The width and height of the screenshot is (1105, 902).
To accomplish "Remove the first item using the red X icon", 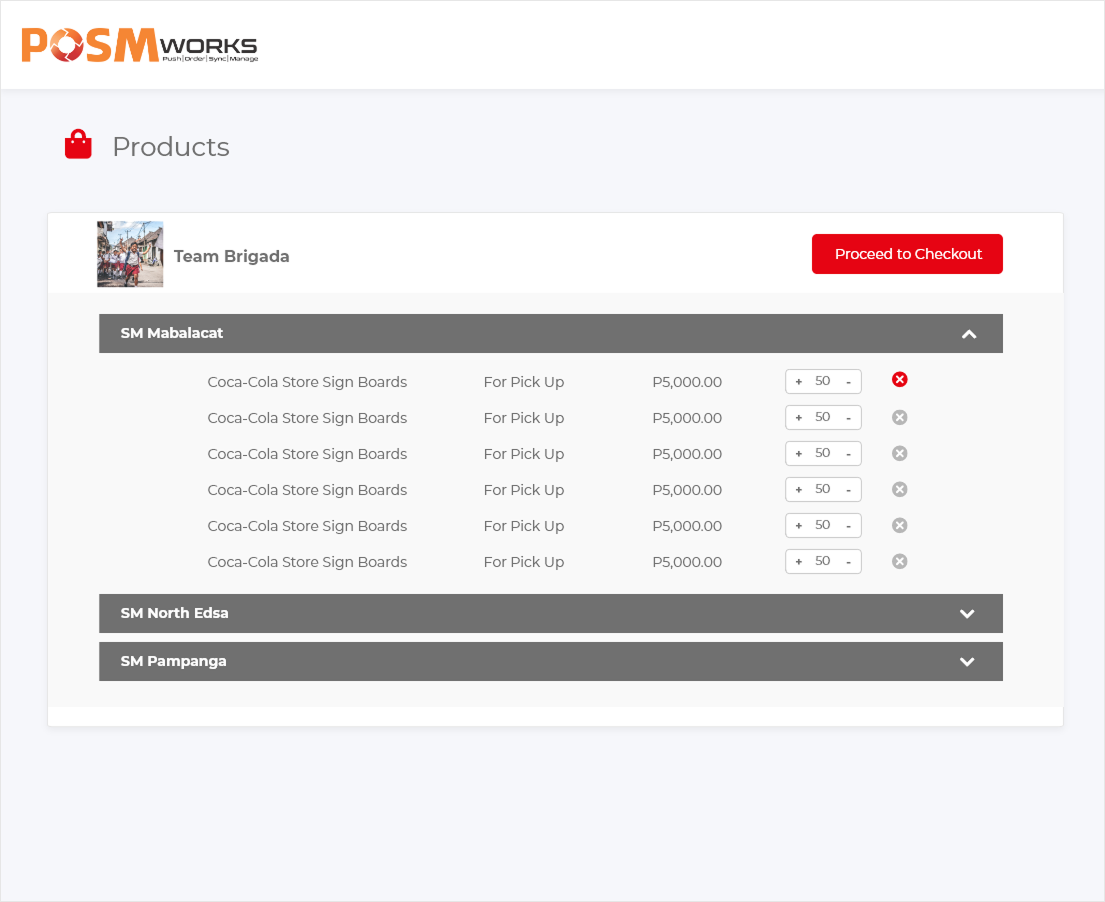I will [900, 380].
